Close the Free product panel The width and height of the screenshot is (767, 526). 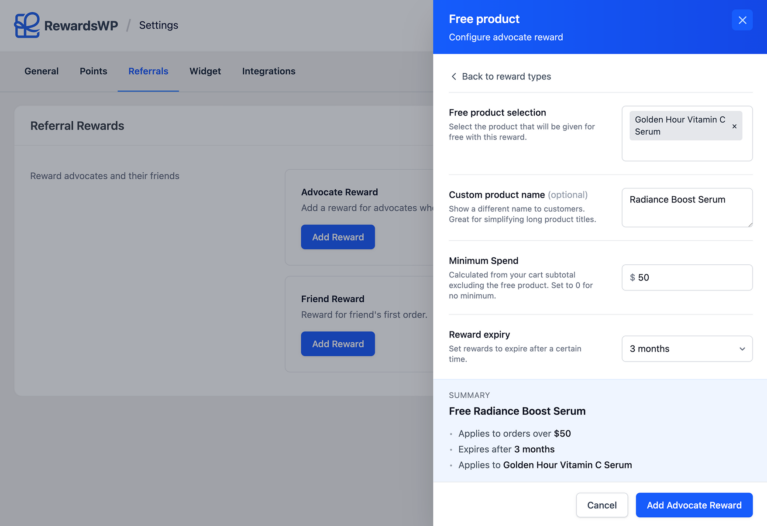click(741, 20)
